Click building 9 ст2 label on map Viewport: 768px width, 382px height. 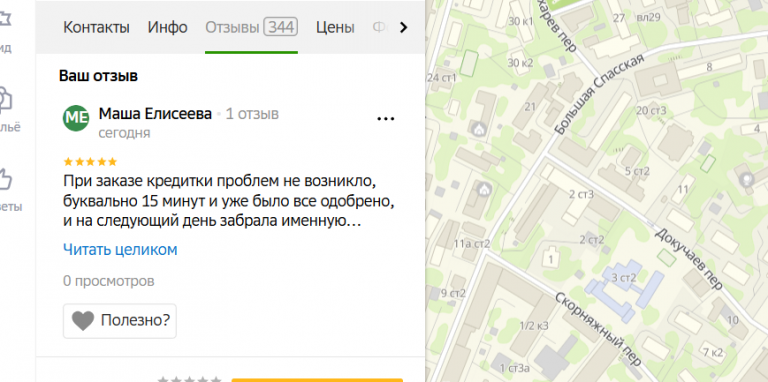pos(453,293)
